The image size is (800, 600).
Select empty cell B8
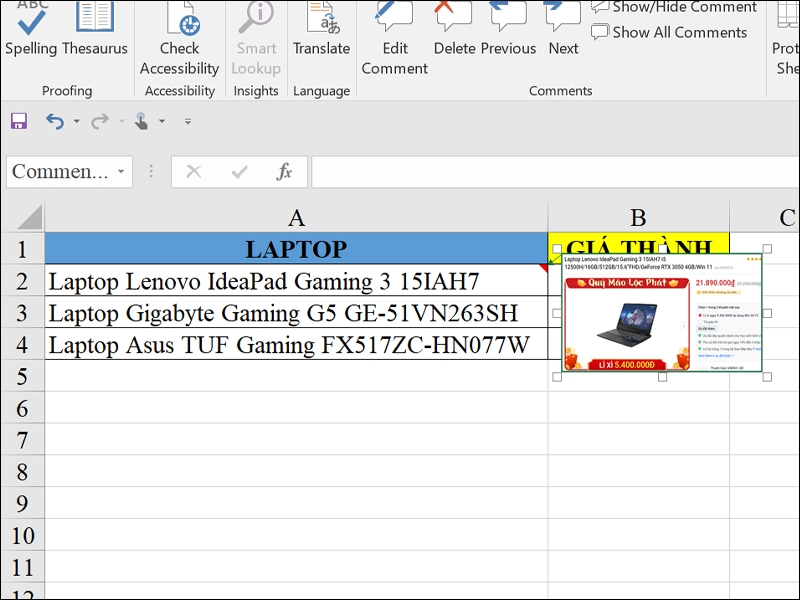(638, 471)
